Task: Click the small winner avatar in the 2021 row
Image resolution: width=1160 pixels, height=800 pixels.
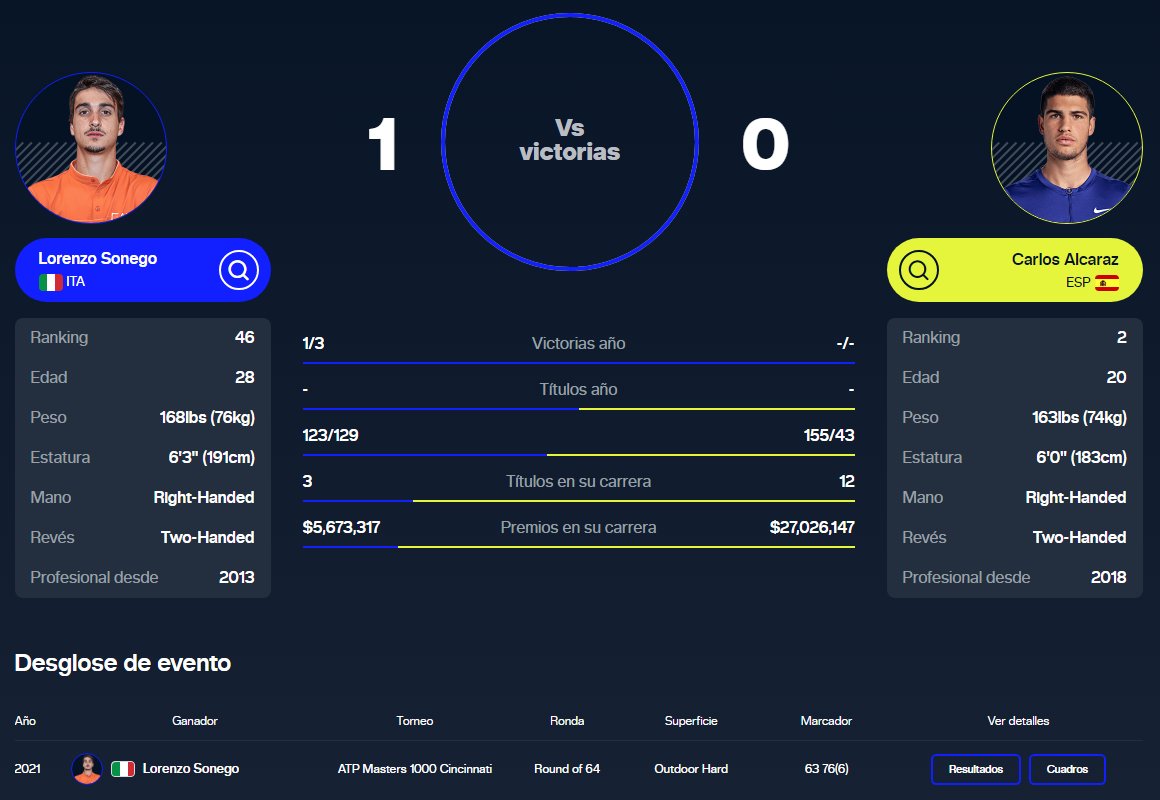Action: point(87,769)
